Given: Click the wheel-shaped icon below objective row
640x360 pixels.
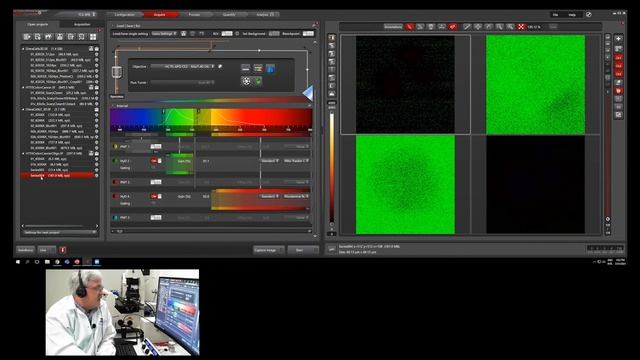Looking at the screenshot, I should tap(246, 81).
